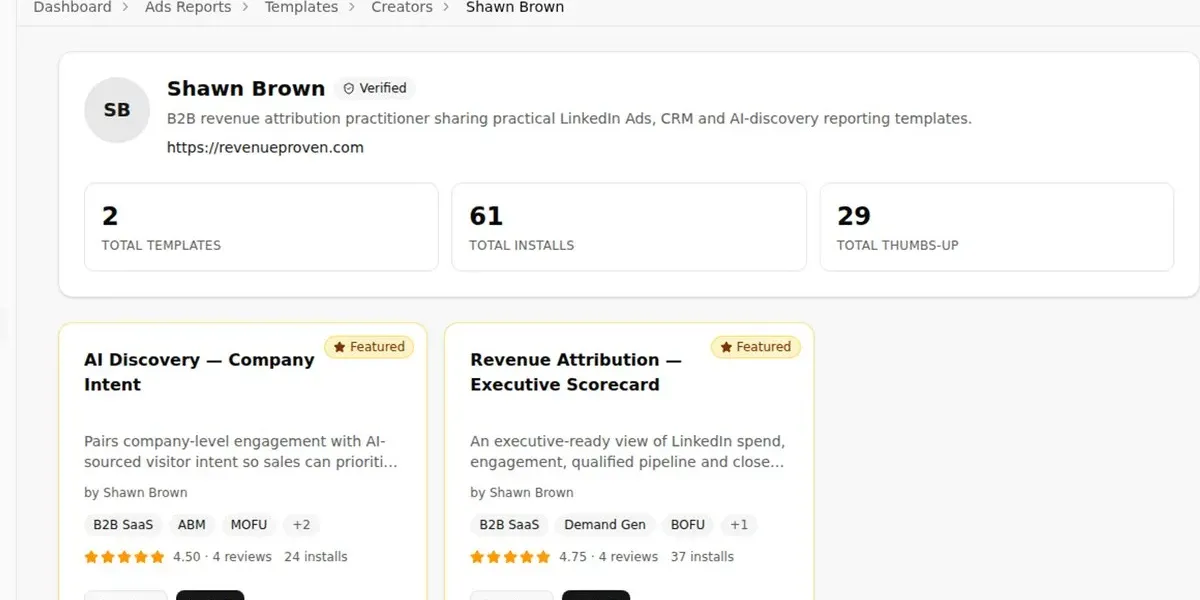Select the BOFU tag

688,525
